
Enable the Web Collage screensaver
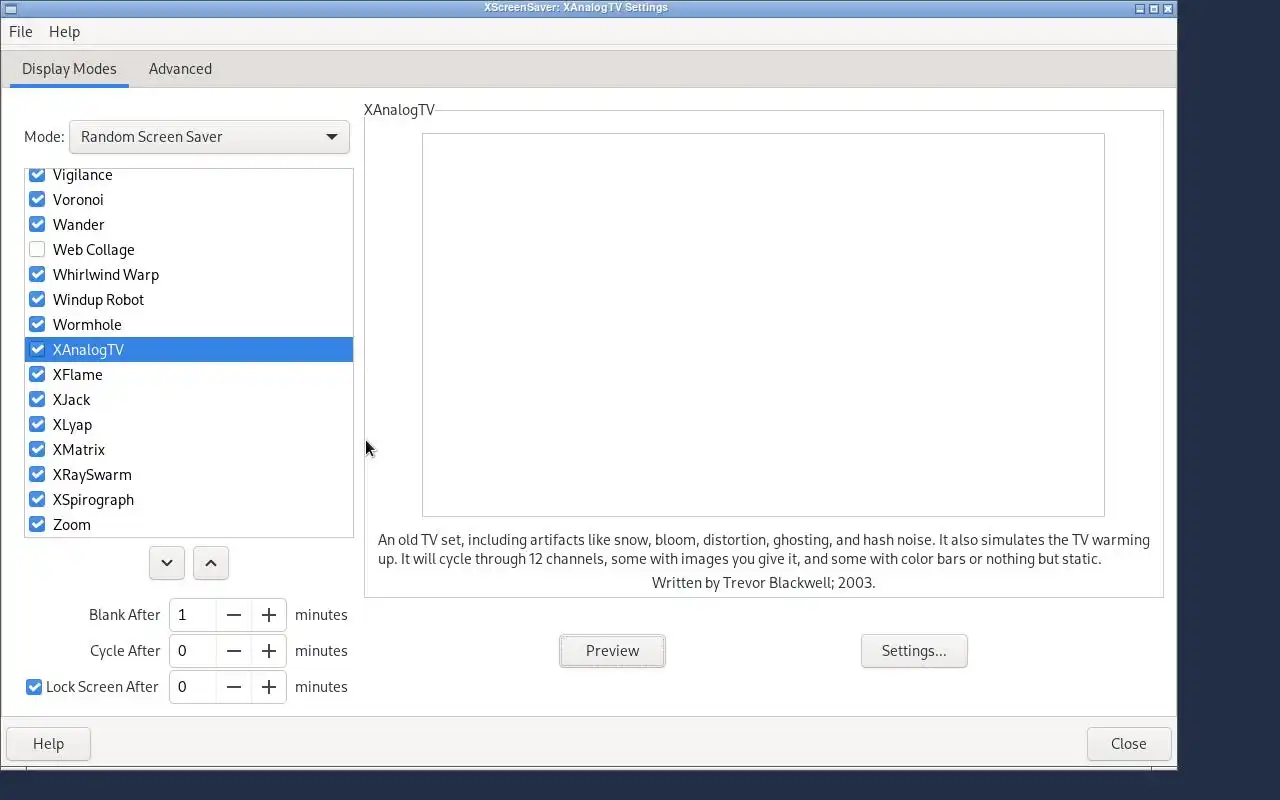(x=37, y=250)
